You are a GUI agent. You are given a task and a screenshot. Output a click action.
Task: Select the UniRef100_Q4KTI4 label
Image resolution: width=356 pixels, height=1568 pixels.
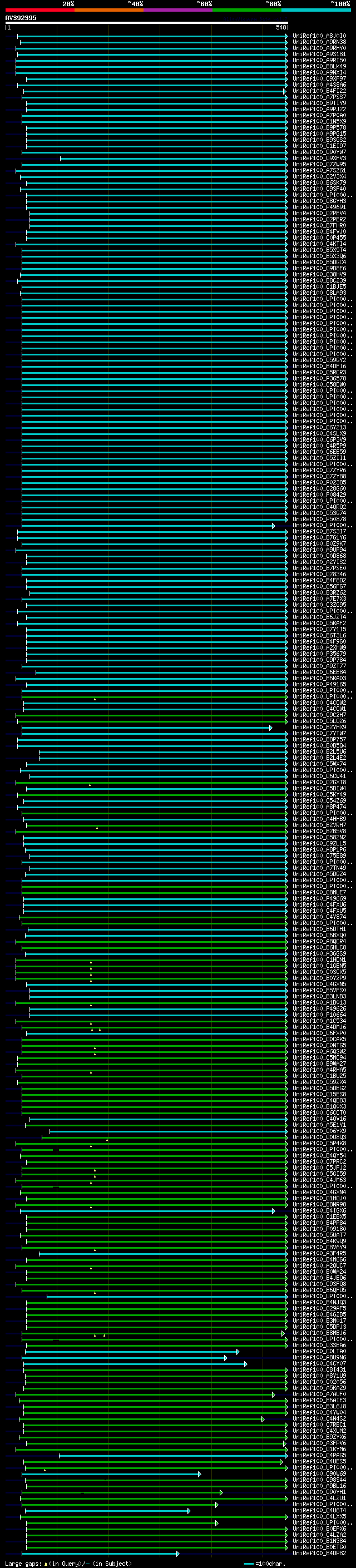(319, 244)
